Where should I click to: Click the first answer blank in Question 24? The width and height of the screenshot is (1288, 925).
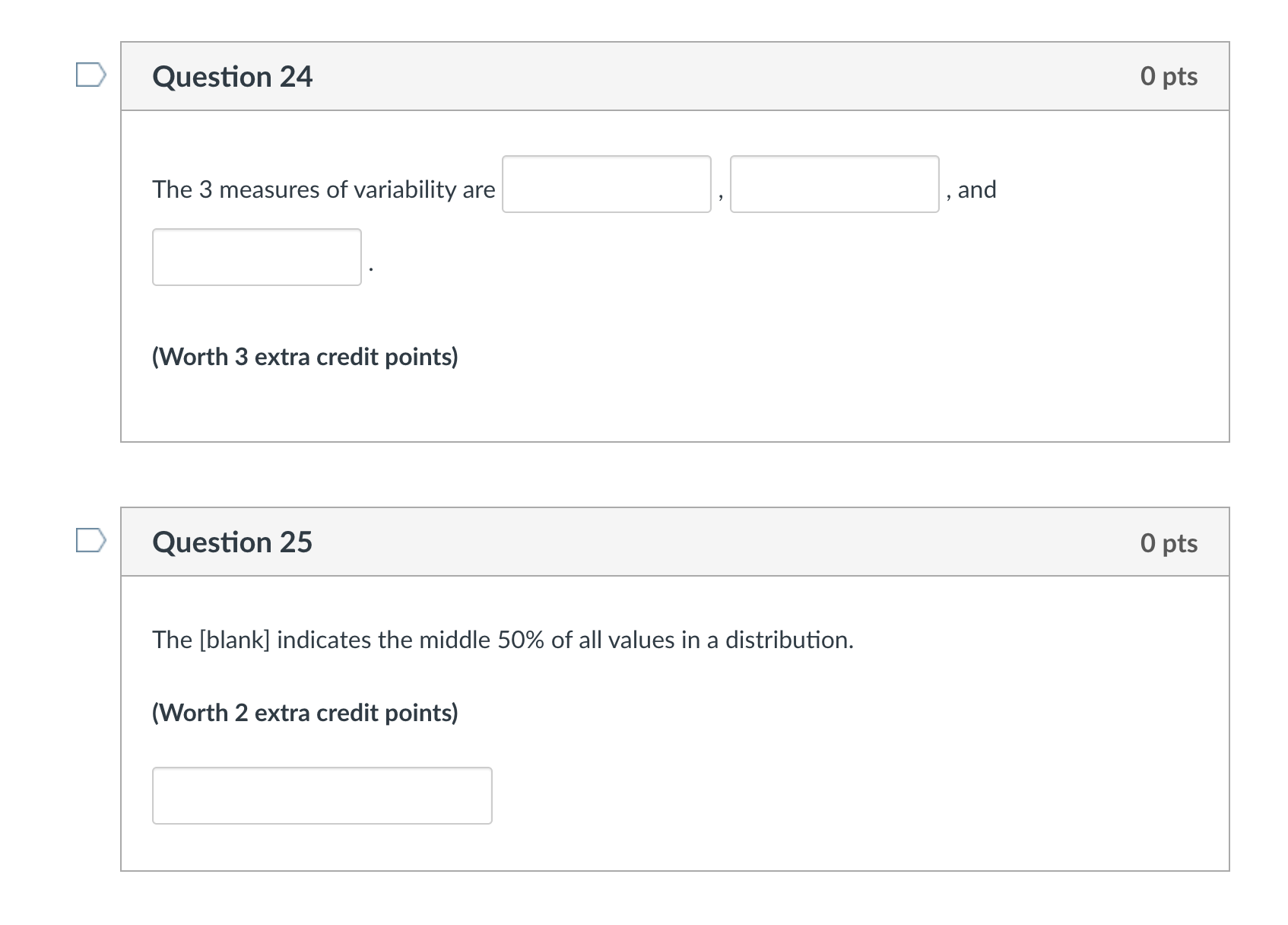coord(606,185)
